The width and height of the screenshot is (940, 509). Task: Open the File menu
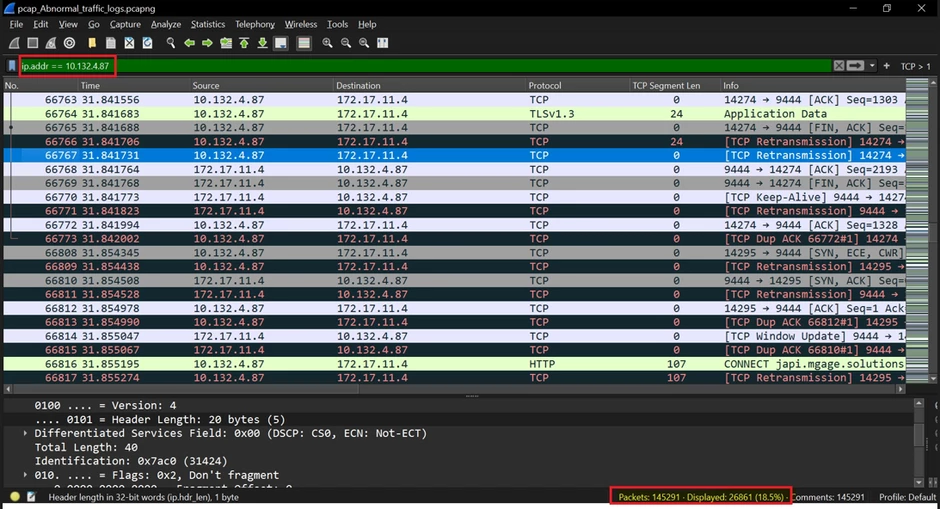16,24
